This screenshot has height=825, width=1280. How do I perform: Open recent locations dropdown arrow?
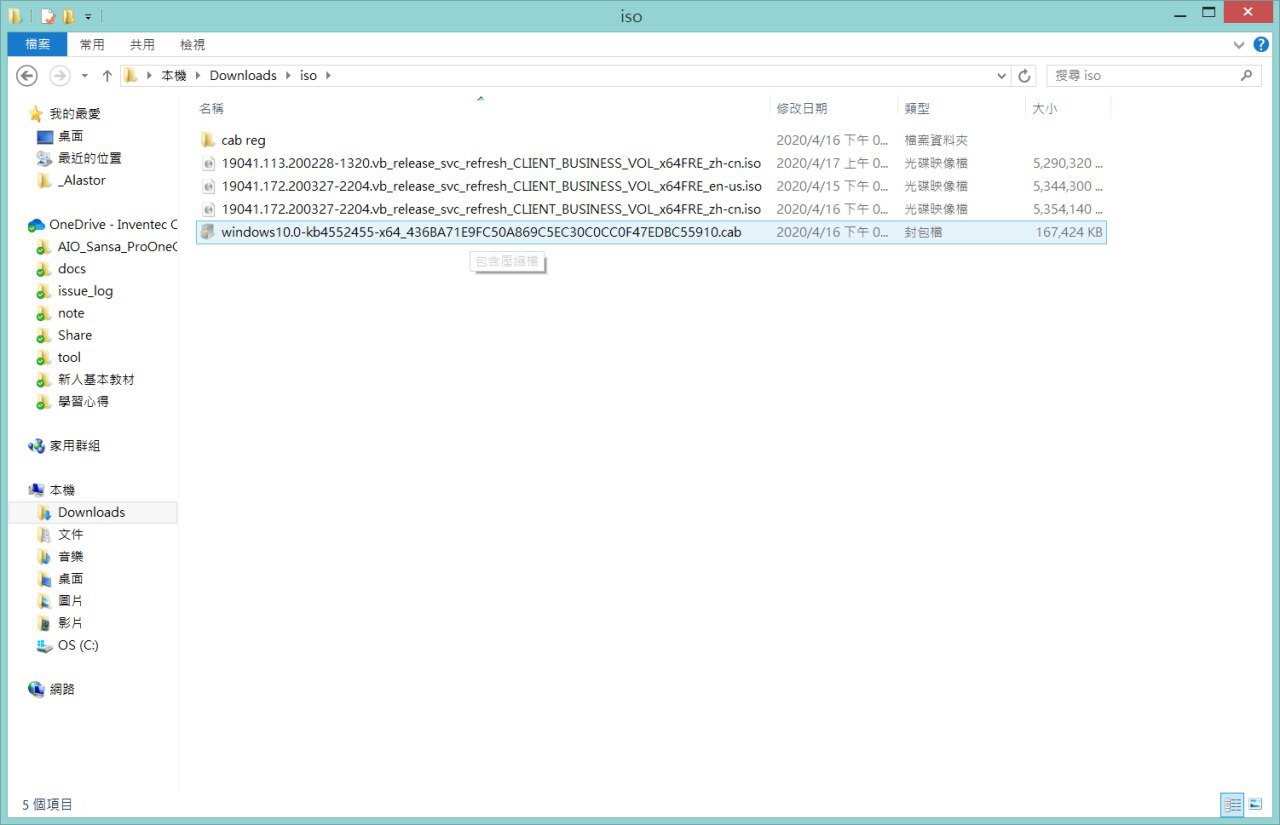pos(84,76)
